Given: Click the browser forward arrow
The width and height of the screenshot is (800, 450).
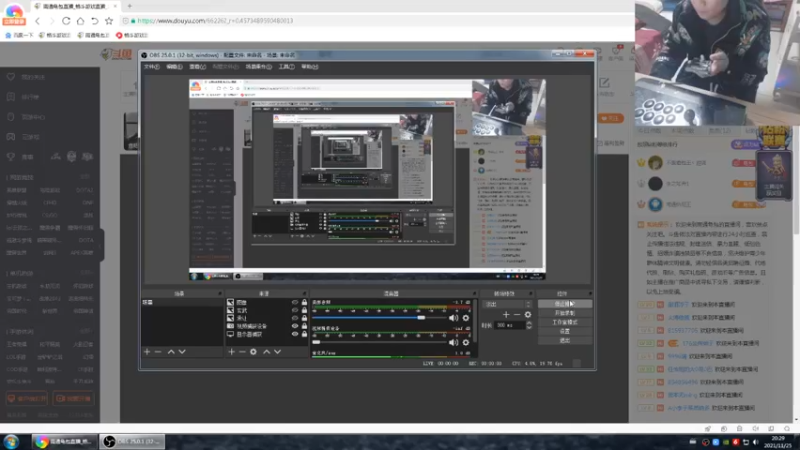Looking at the screenshot, I should 52,21.
